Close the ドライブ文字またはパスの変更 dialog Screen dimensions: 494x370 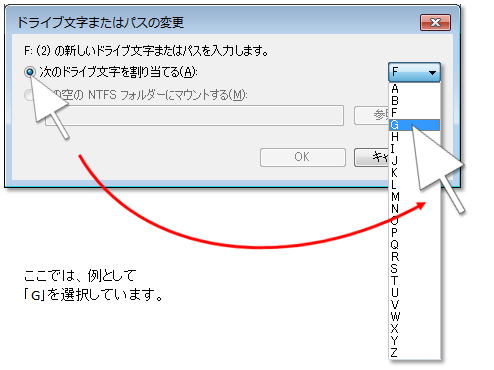(x=435, y=23)
